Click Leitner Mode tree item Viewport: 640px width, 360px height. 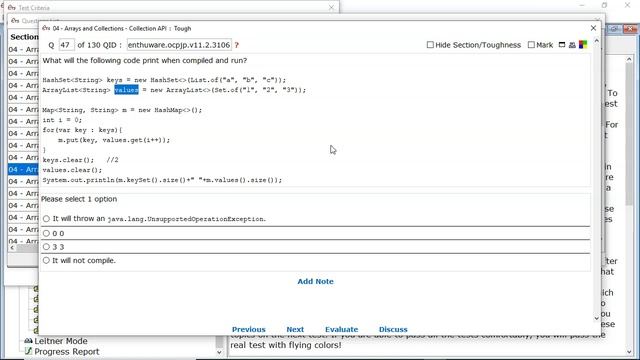click(x=60, y=341)
